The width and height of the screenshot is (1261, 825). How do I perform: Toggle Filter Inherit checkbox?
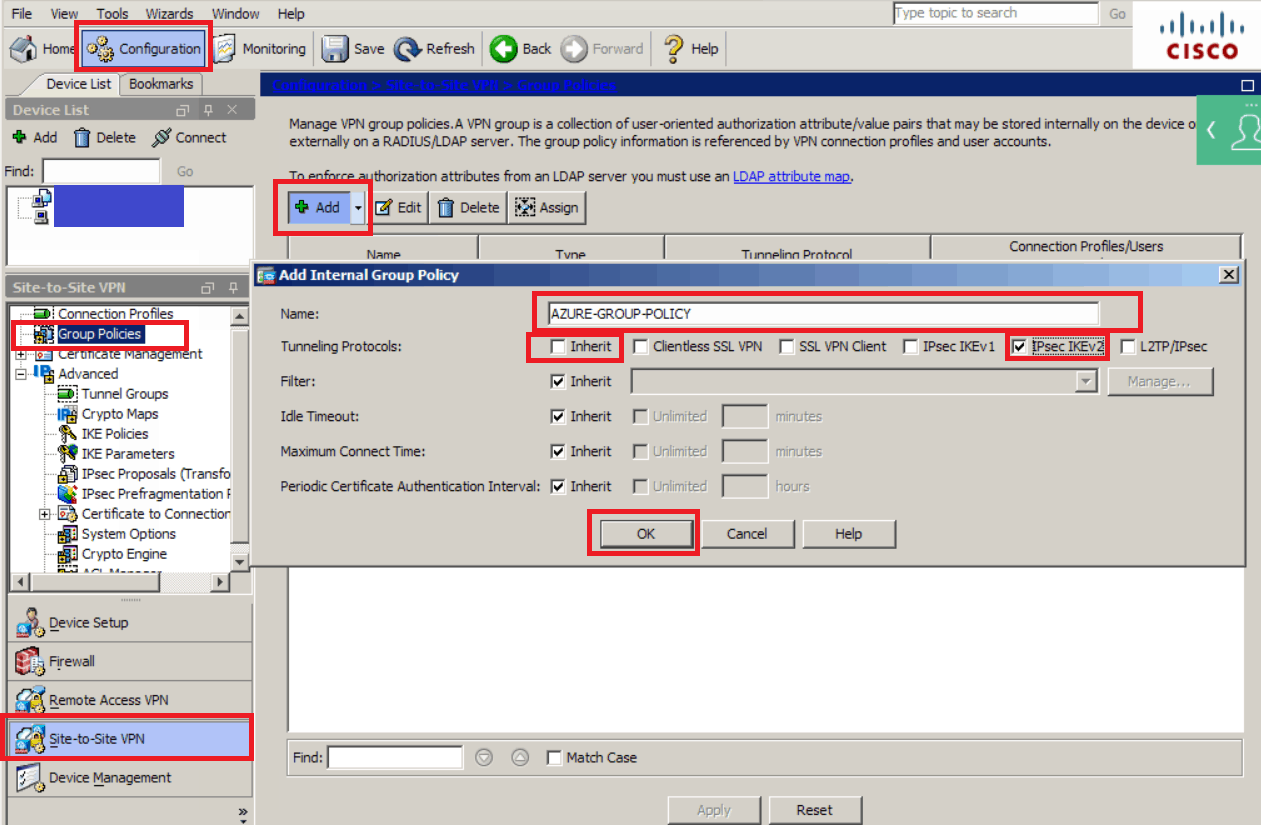click(558, 381)
